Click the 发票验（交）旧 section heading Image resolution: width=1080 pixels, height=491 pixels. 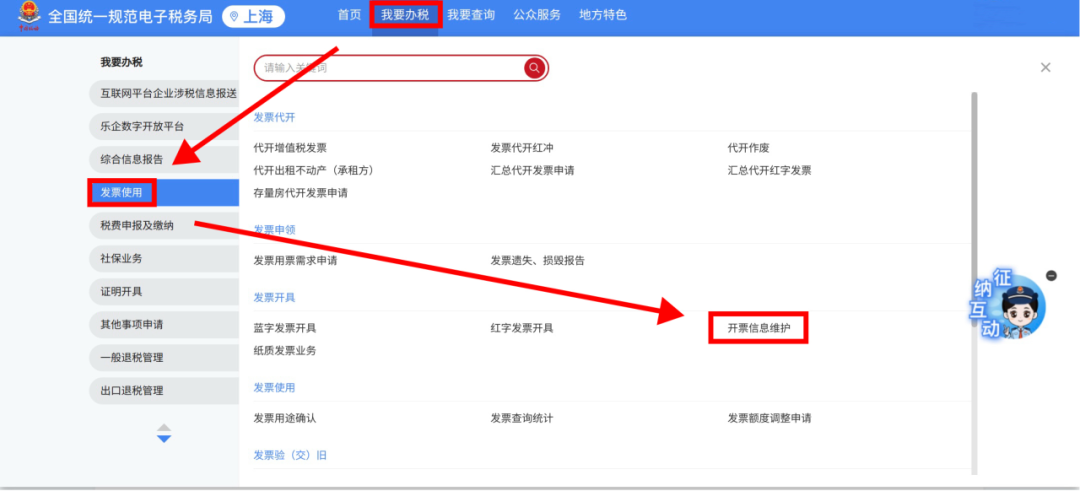click(290, 455)
